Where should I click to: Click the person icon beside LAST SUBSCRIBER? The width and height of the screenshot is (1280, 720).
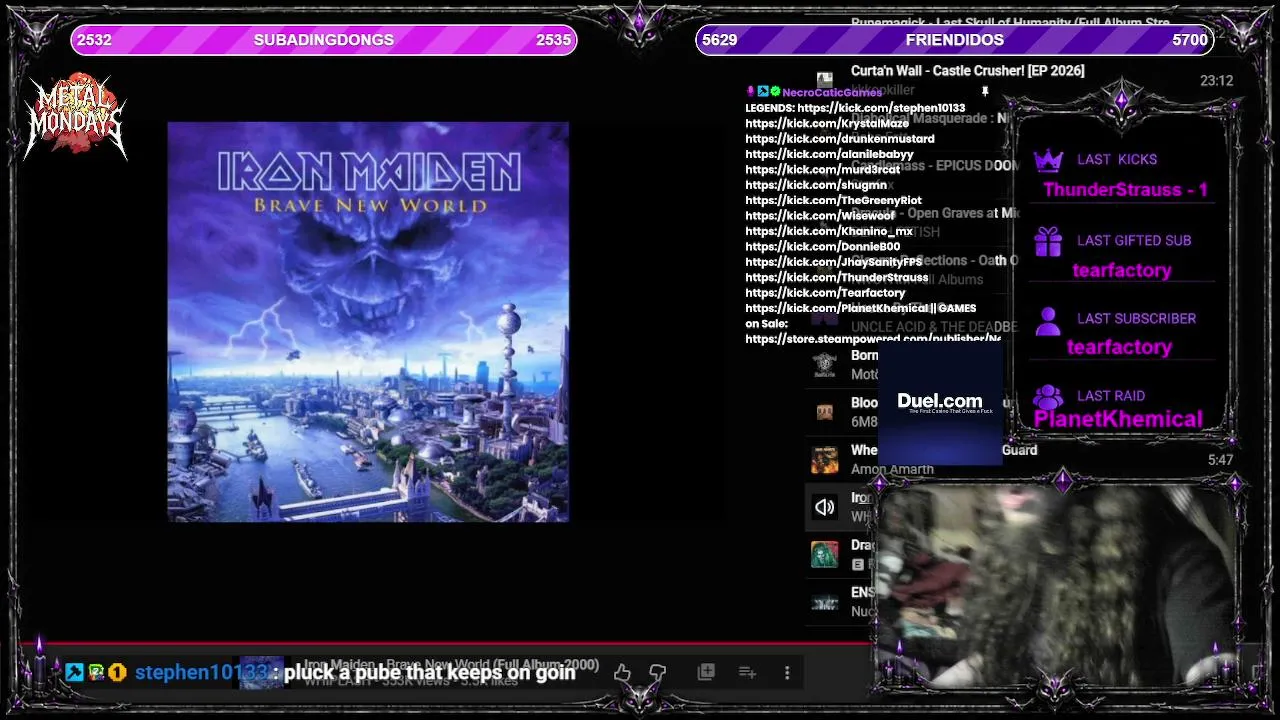(x=1048, y=320)
